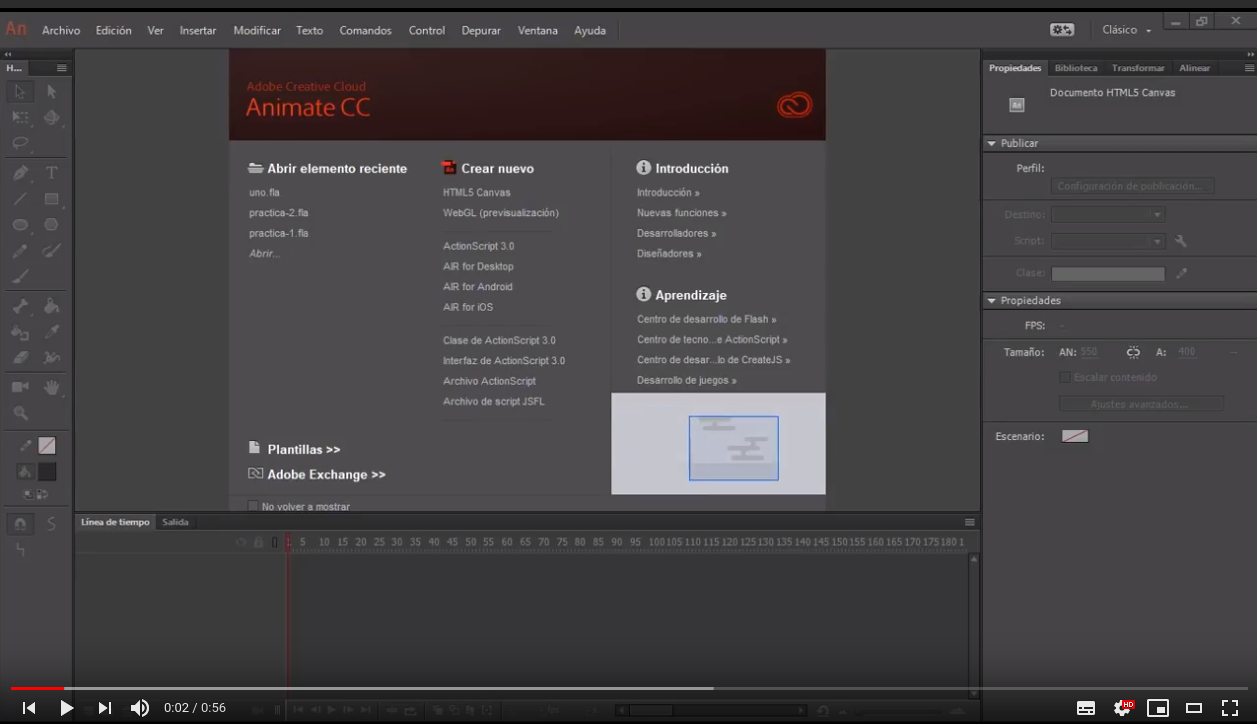Select the Ink Bottle tool
The image size is (1257, 724).
20,332
